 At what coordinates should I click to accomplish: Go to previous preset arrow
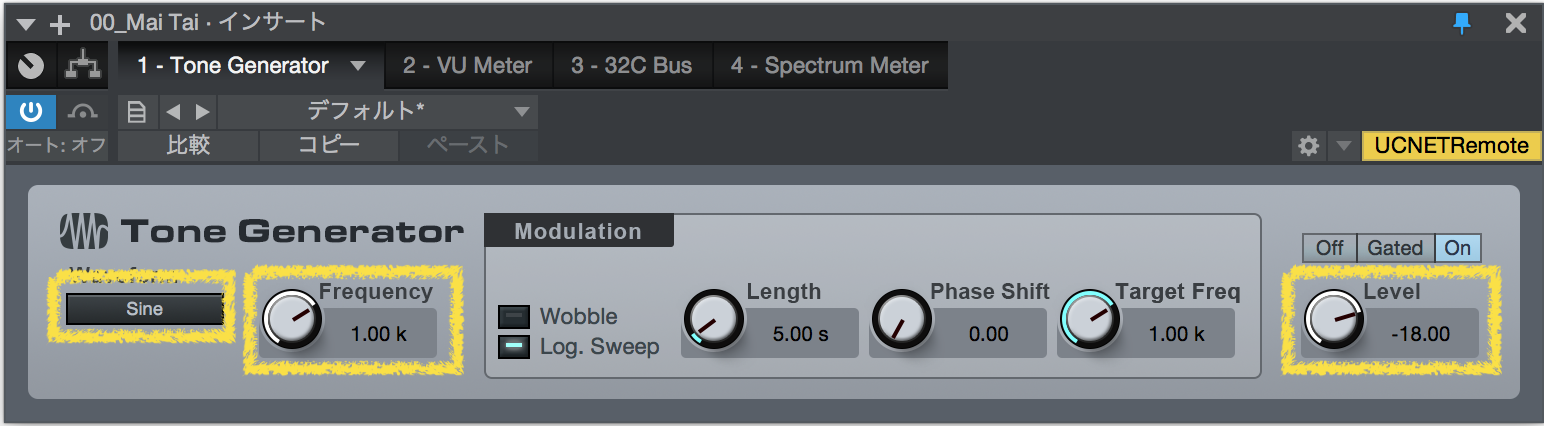[x=172, y=111]
